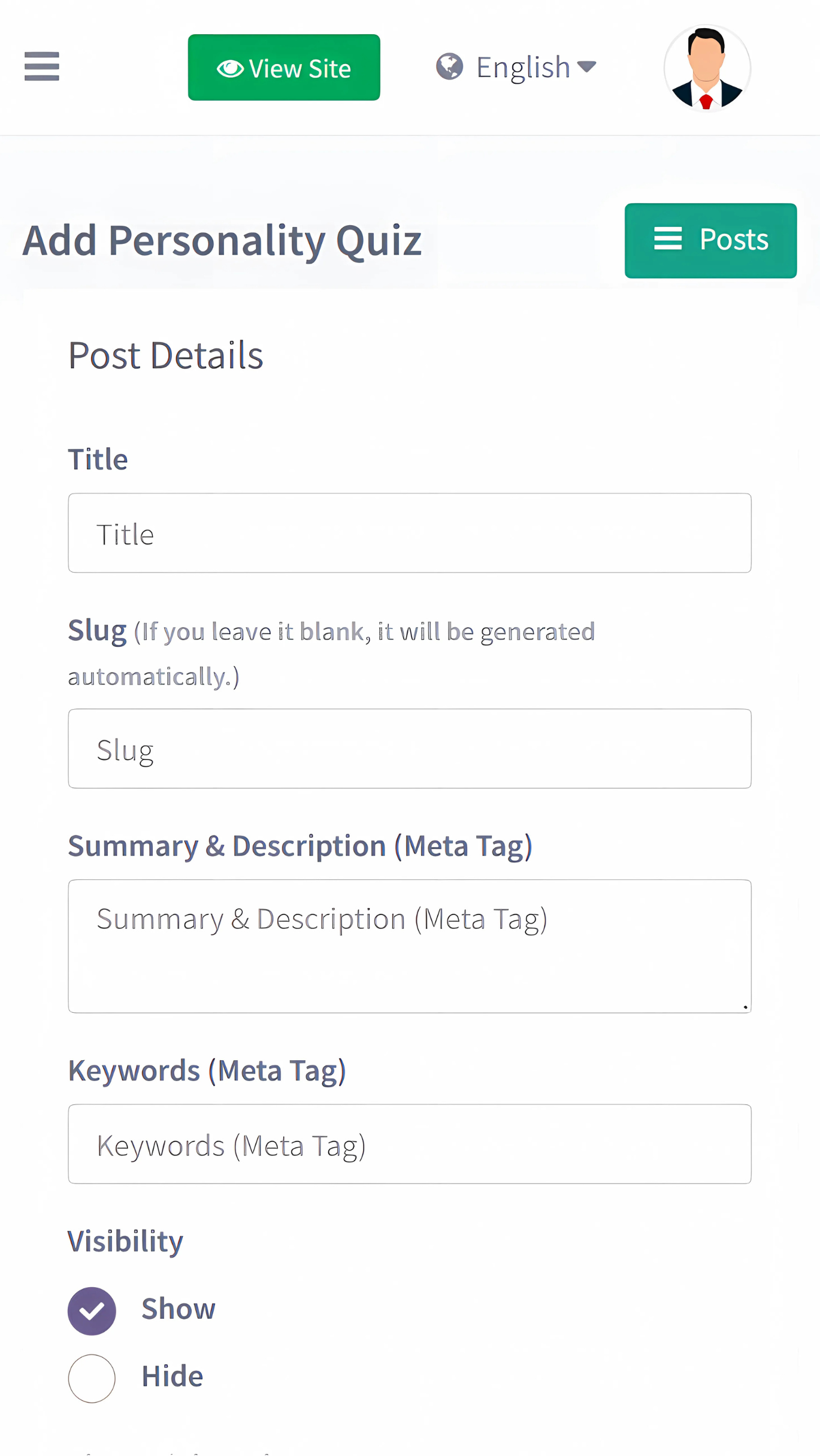
Task: Click the Hide label text
Action: 173,1376
